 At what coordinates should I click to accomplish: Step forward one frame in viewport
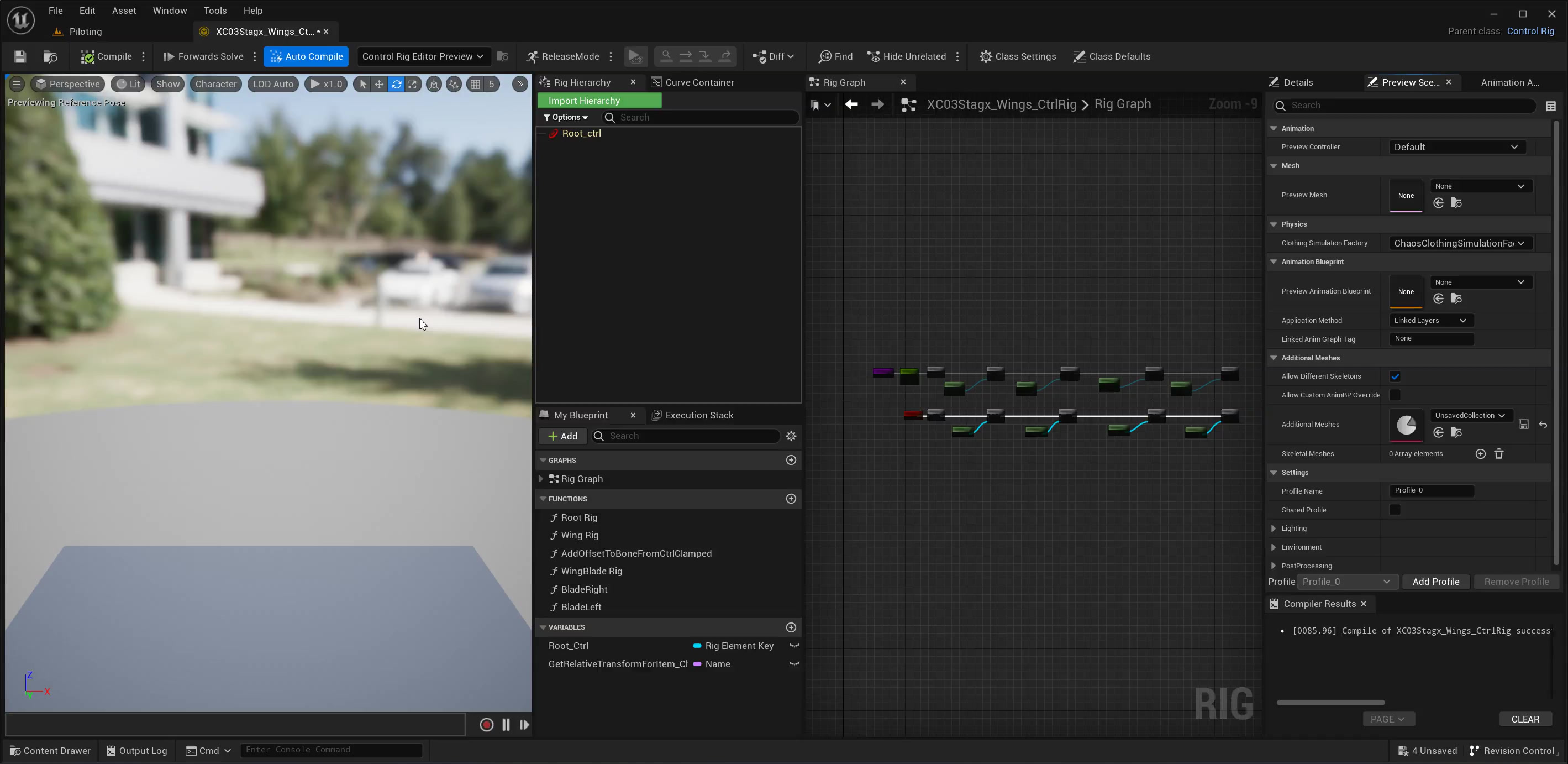[x=524, y=724]
